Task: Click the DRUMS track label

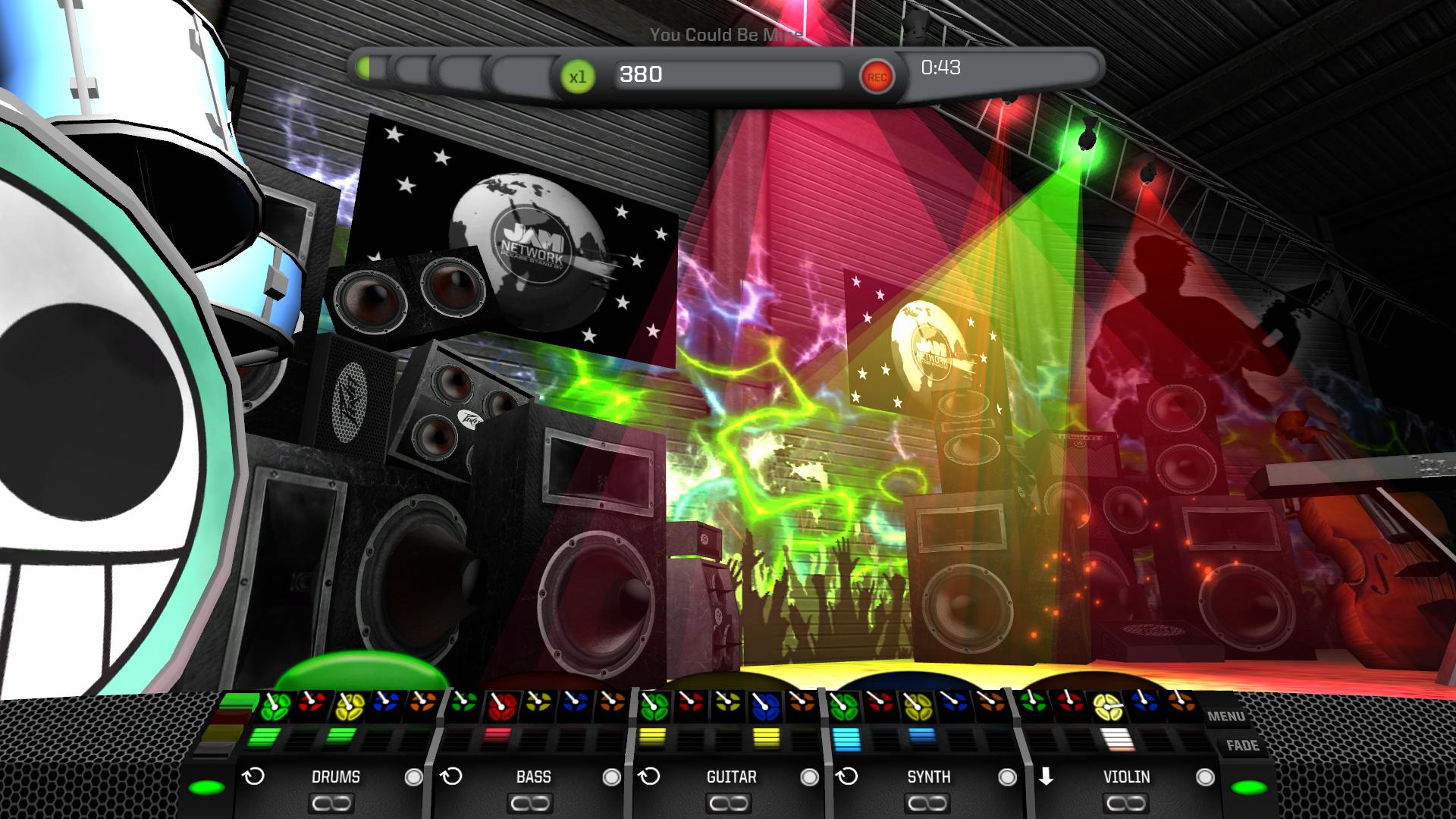Action: [336, 777]
